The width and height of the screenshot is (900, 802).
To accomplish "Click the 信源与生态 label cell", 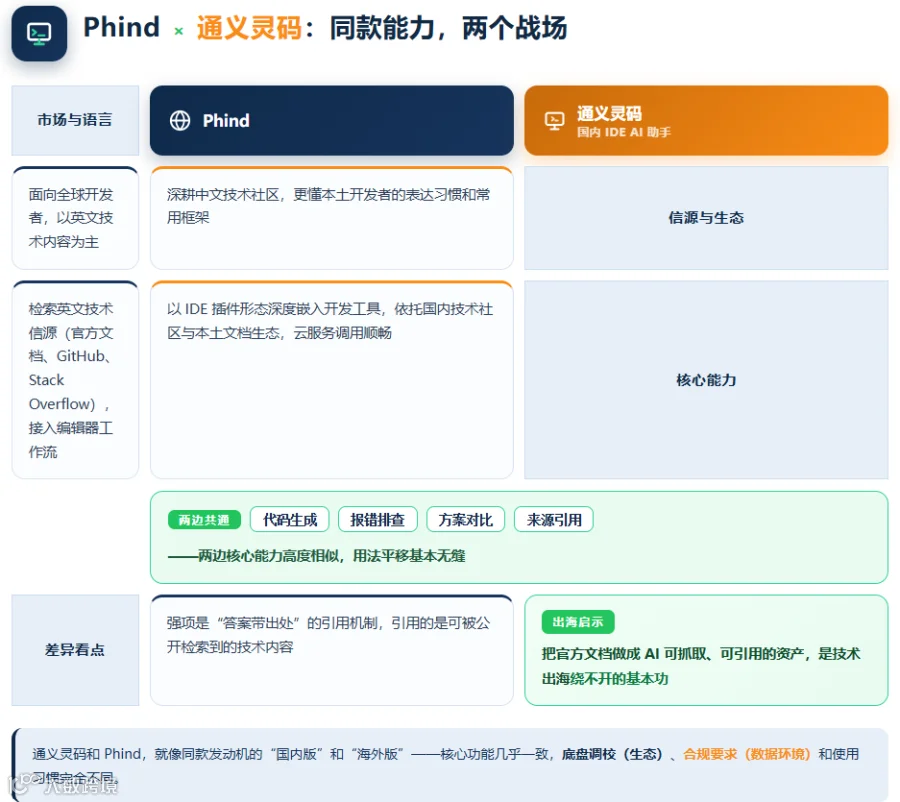I will 706,218.
